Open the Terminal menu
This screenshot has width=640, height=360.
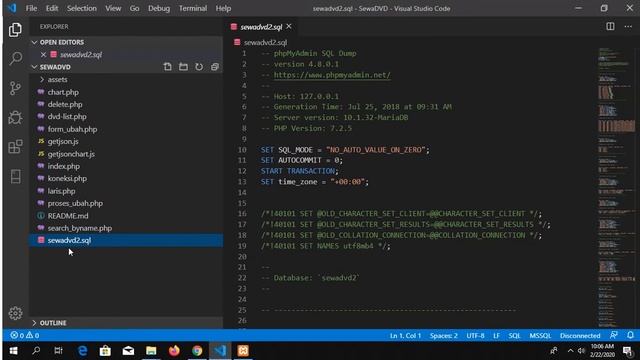coord(193,8)
